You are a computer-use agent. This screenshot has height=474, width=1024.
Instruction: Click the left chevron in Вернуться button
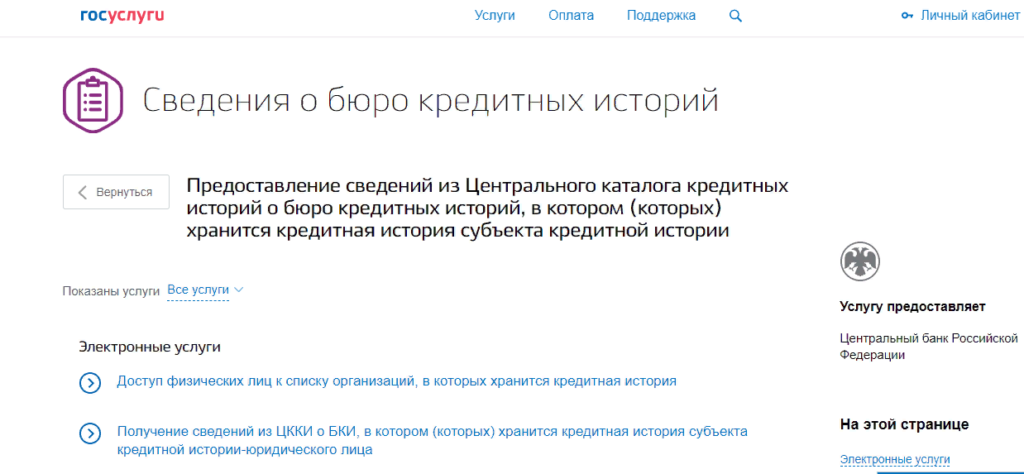pyautogui.click(x=82, y=192)
